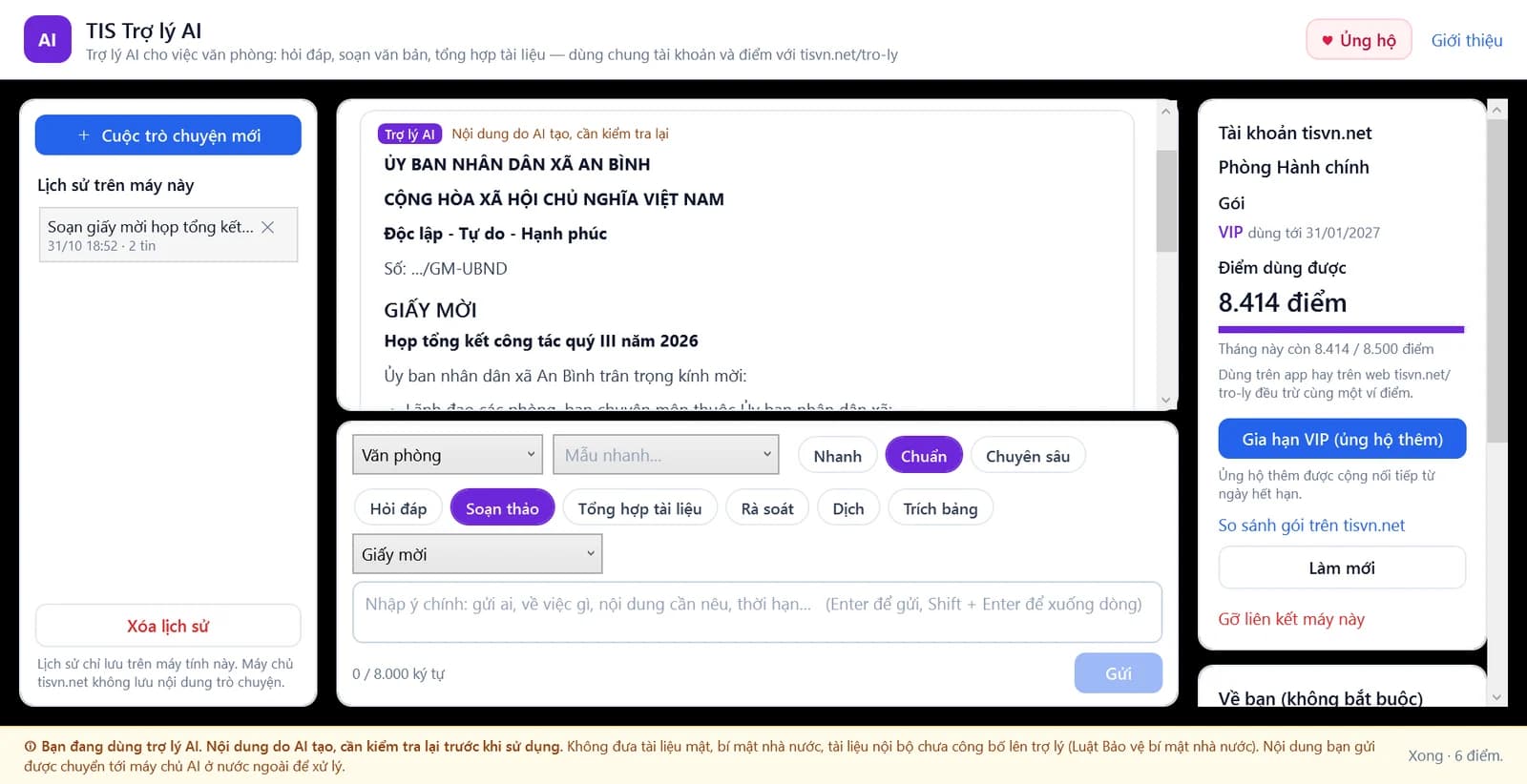The height and width of the screenshot is (784, 1527).
Task: Select the 'Nhanh' speed mode
Action: coord(837,456)
